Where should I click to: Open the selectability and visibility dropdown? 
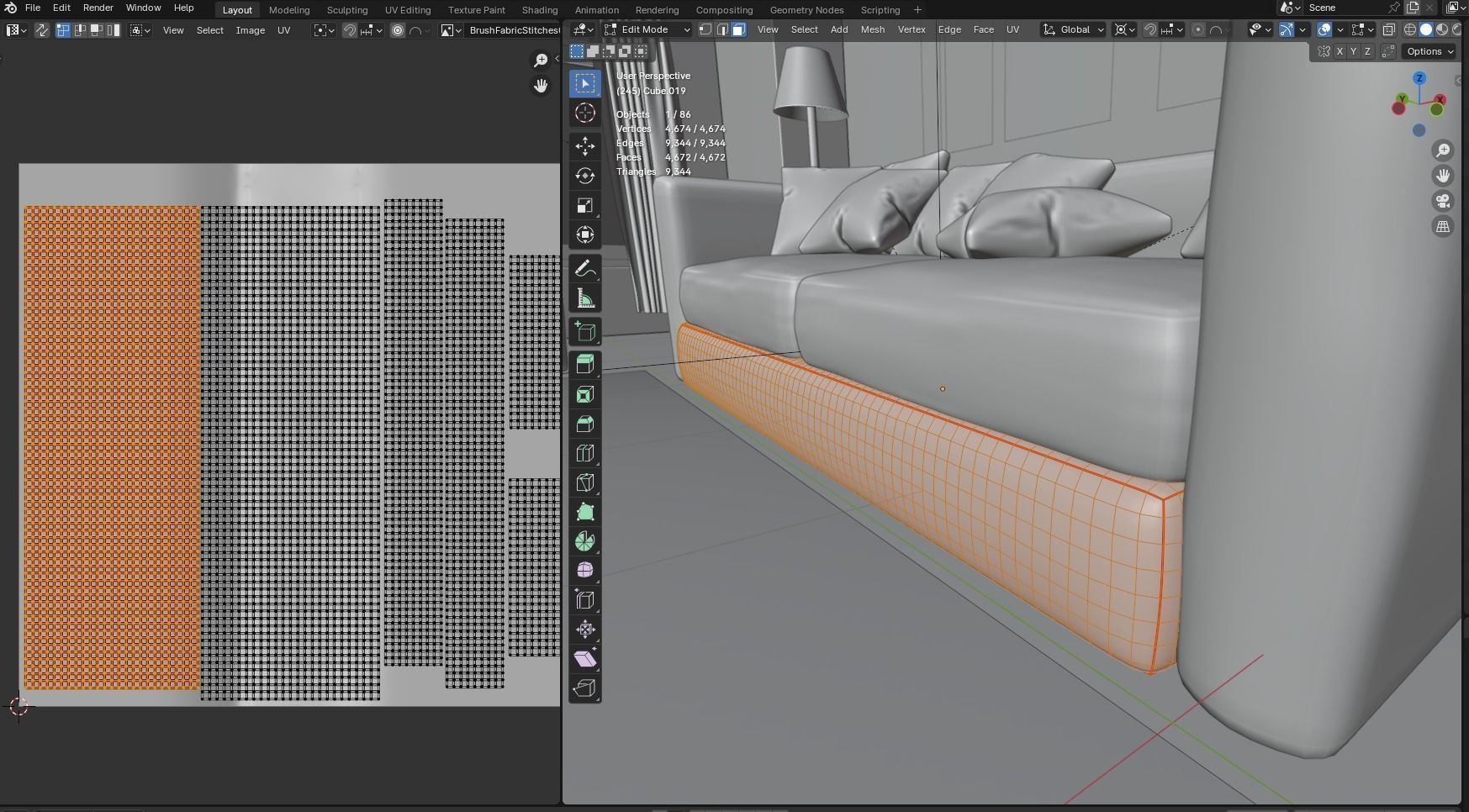click(x=1259, y=29)
